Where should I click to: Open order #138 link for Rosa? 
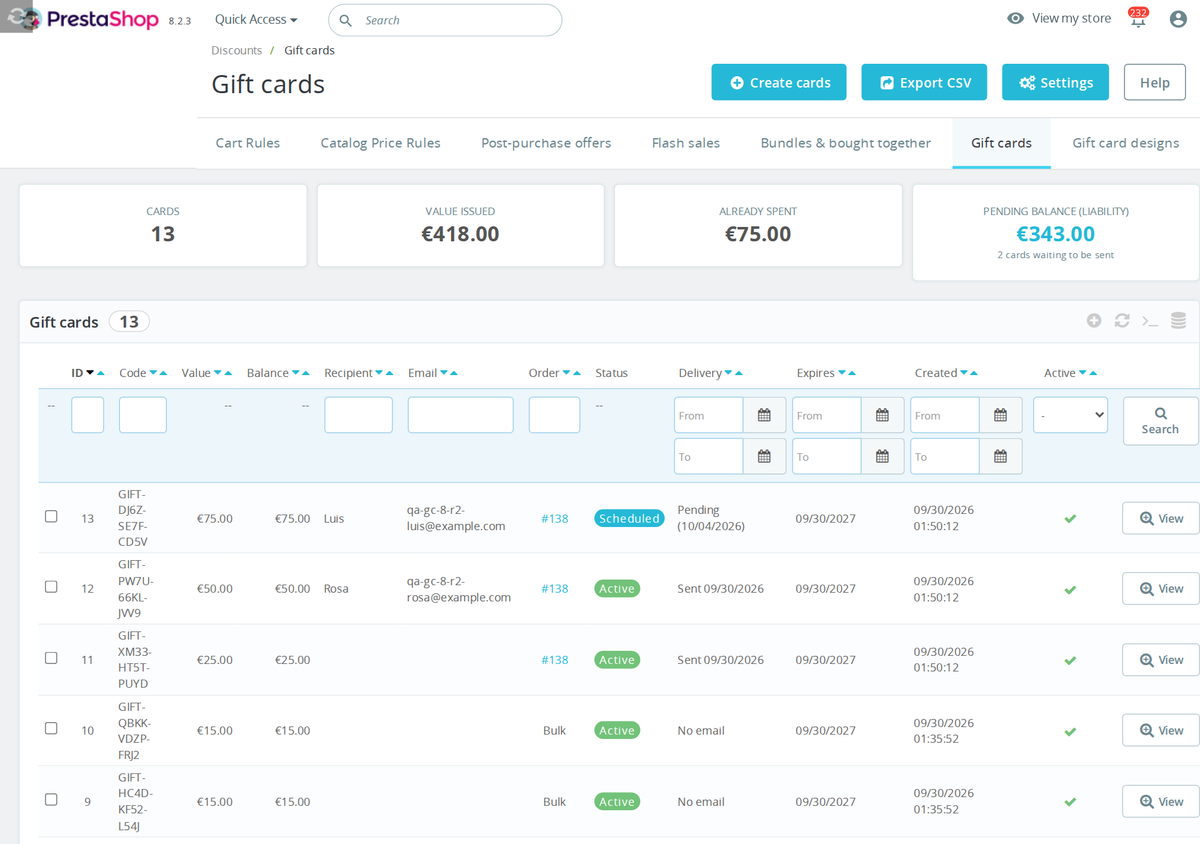(x=555, y=589)
